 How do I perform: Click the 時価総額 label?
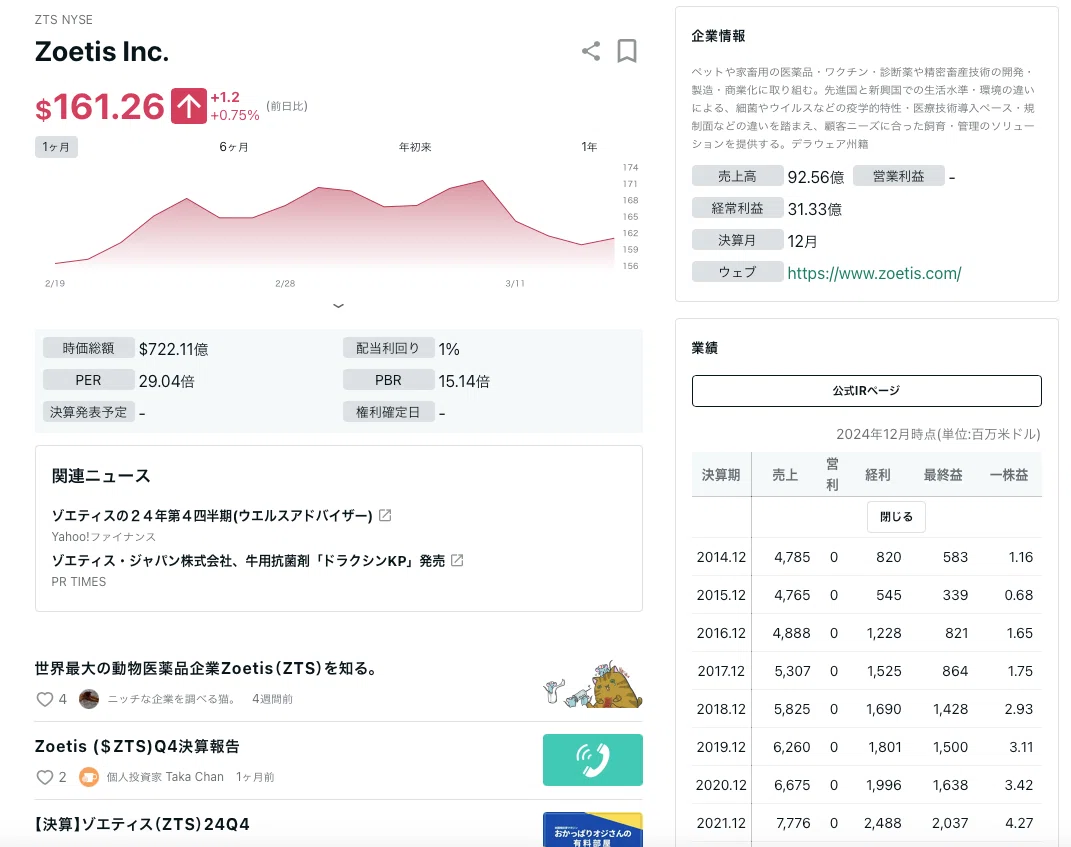point(88,348)
